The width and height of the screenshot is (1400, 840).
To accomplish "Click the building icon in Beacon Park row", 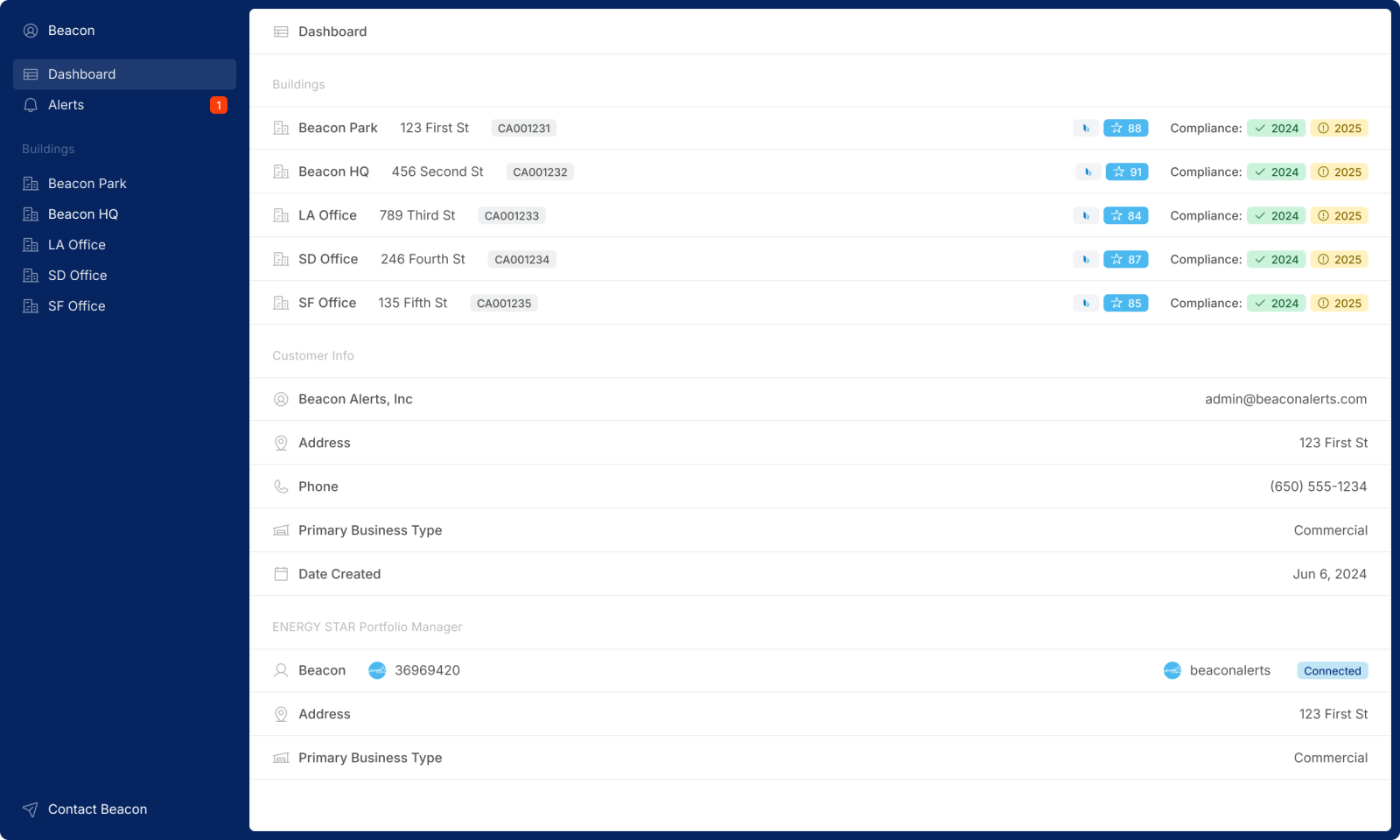I will click(x=281, y=128).
